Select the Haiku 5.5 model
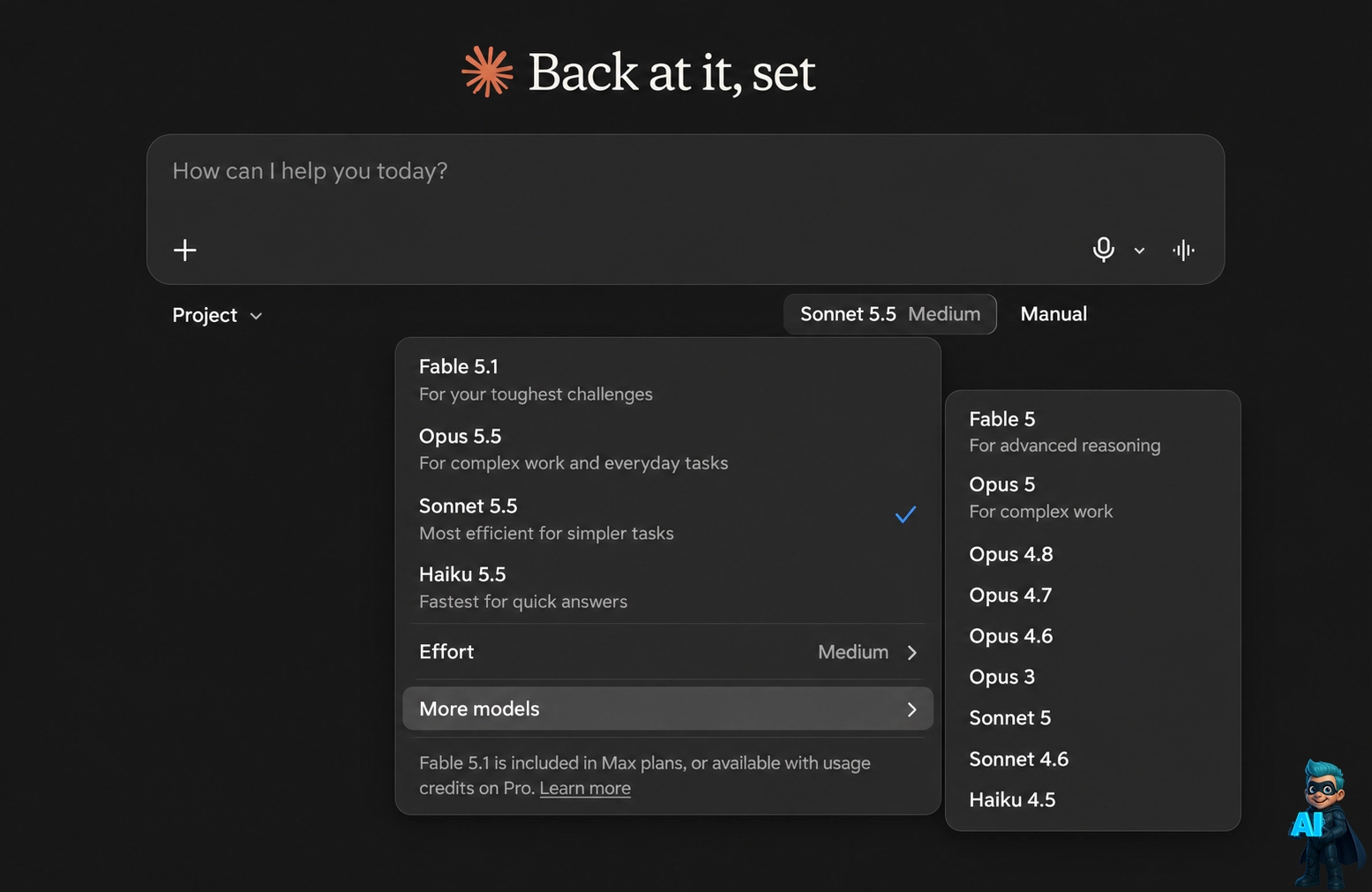This screenshot has height=892, width=1372. coord(668,588)
